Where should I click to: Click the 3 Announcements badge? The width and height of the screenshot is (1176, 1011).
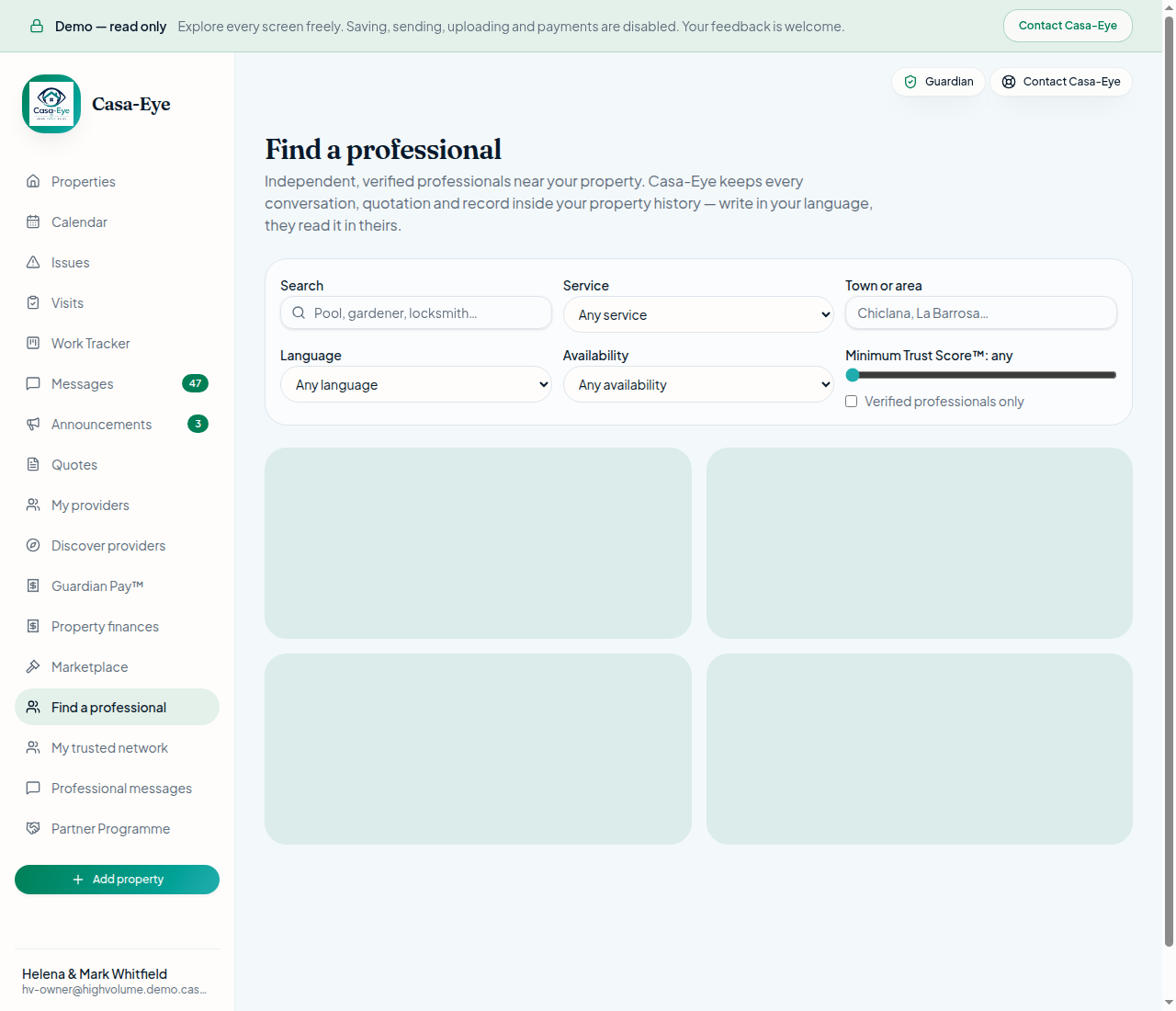point(198,424)
